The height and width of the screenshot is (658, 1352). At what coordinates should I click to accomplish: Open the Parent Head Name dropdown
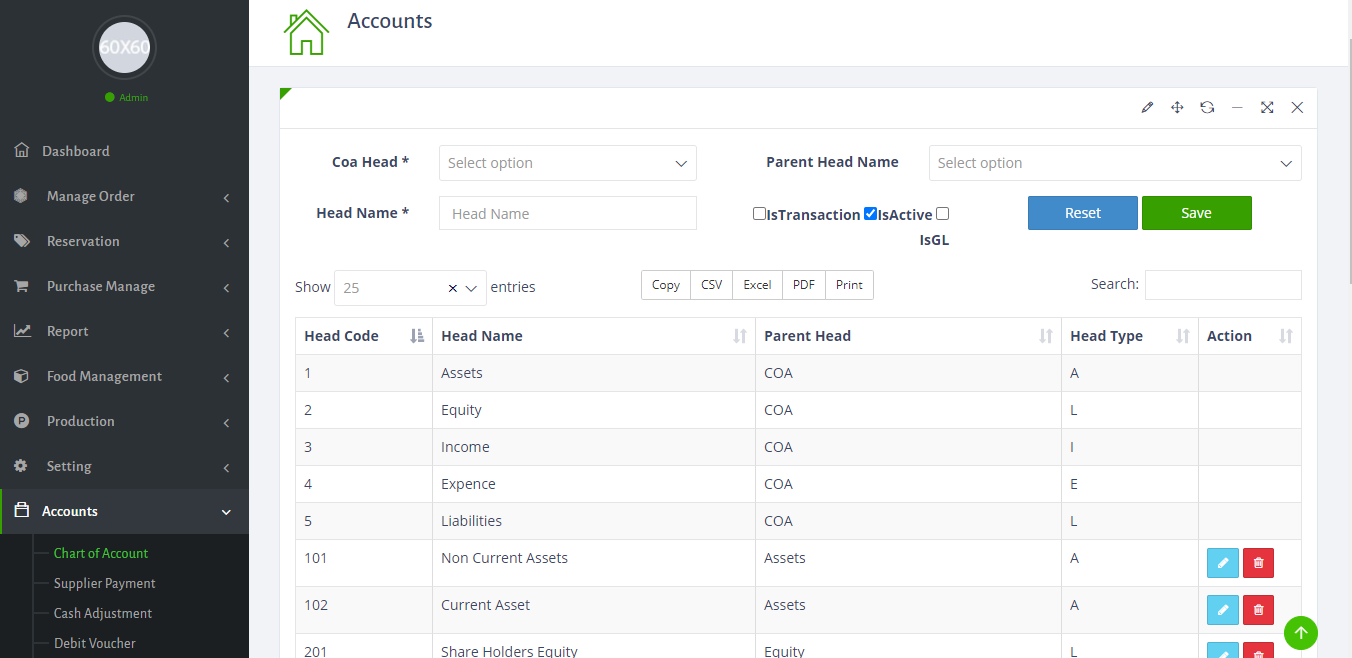coord(1114,163)
